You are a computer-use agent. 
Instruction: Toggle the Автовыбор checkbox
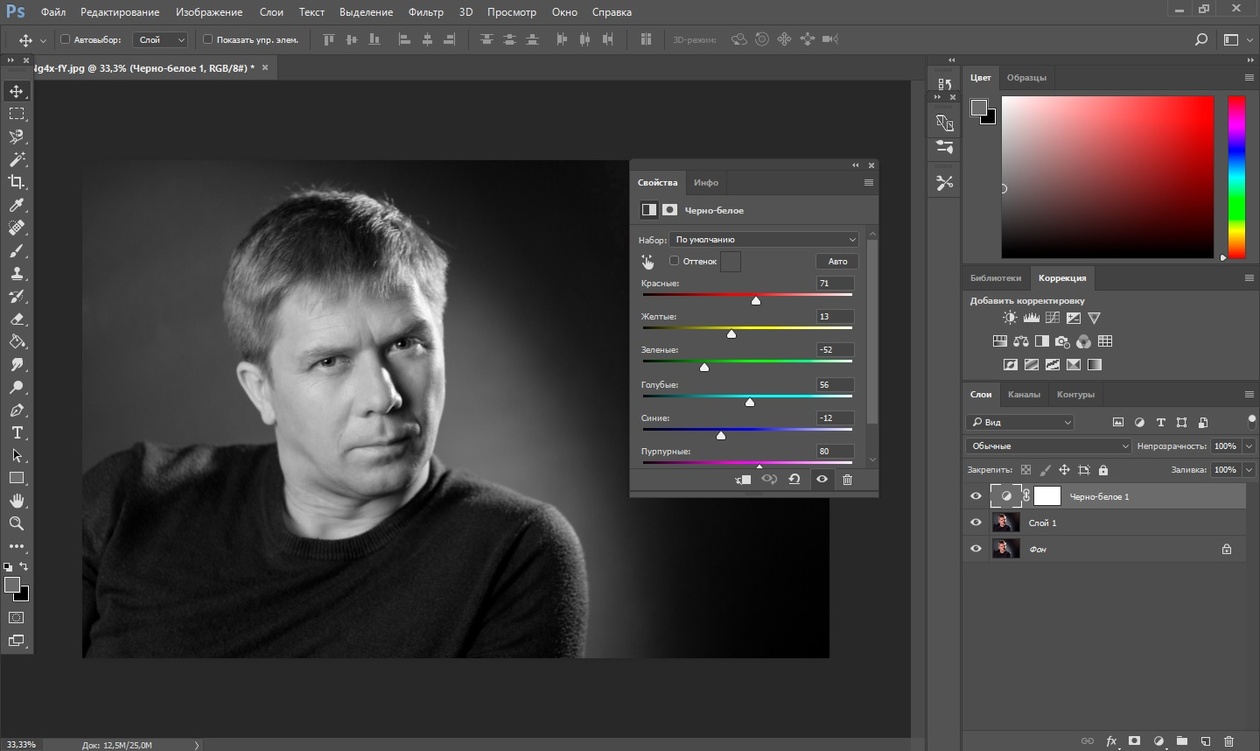65,40
